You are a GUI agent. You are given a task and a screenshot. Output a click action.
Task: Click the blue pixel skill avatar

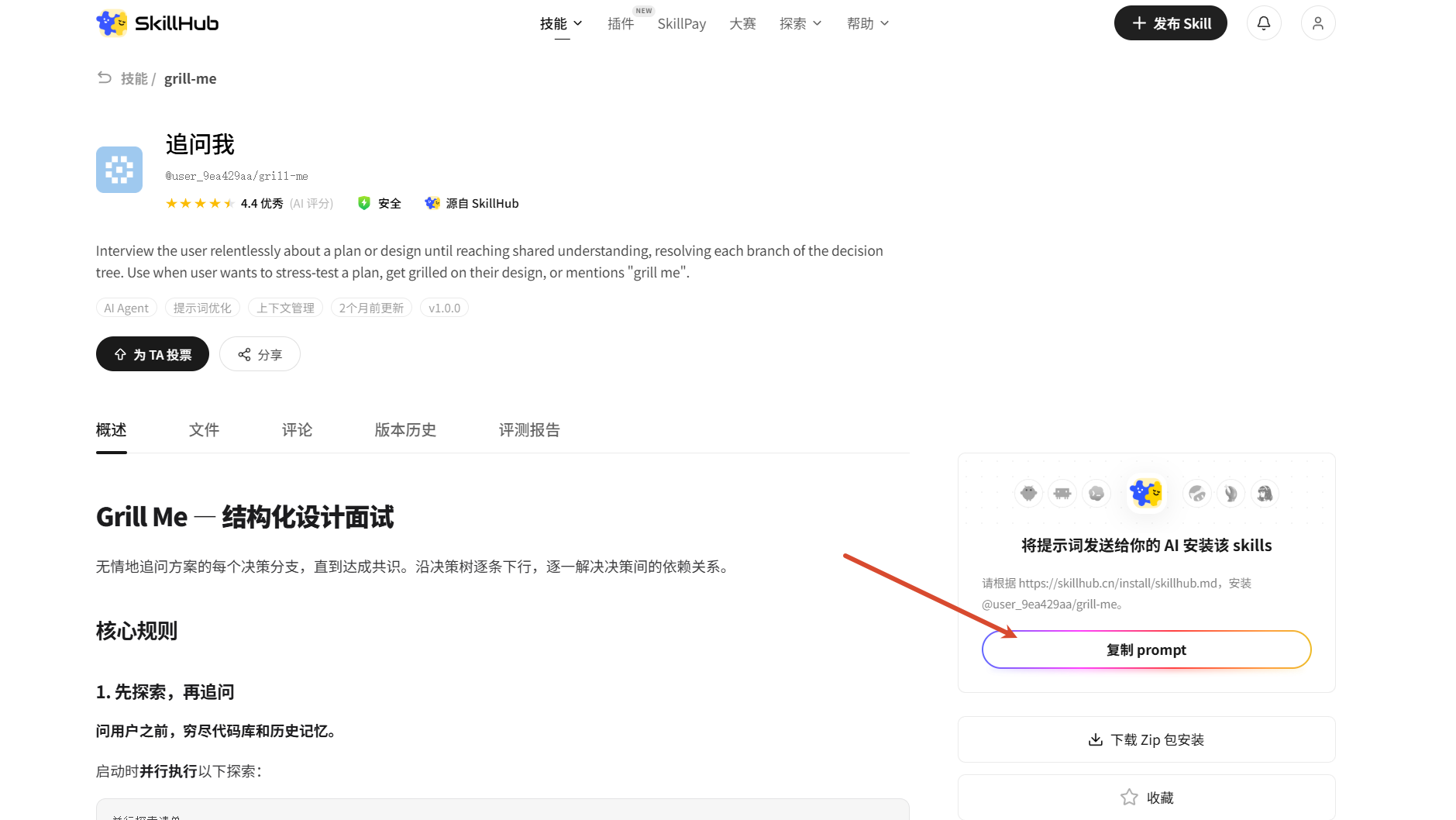click(x=119, y=170)
